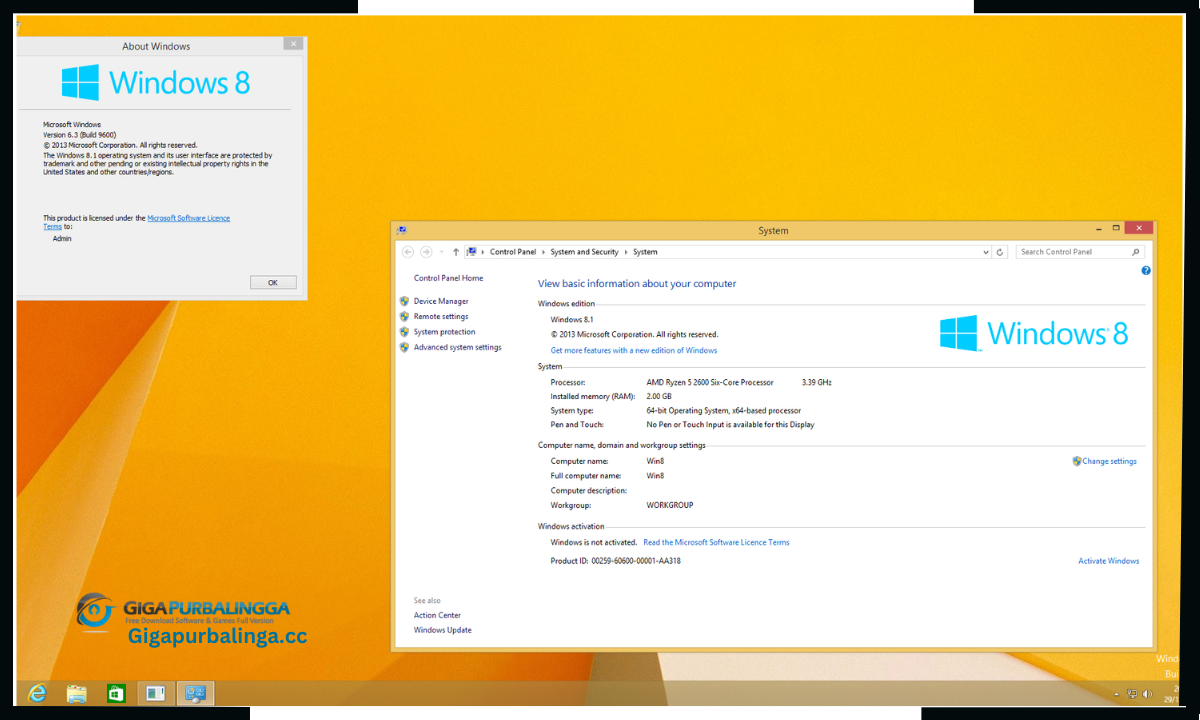Click OK in the About Windows dialog
Viewport: 1200px width, 720px height.
pos(272,282)
